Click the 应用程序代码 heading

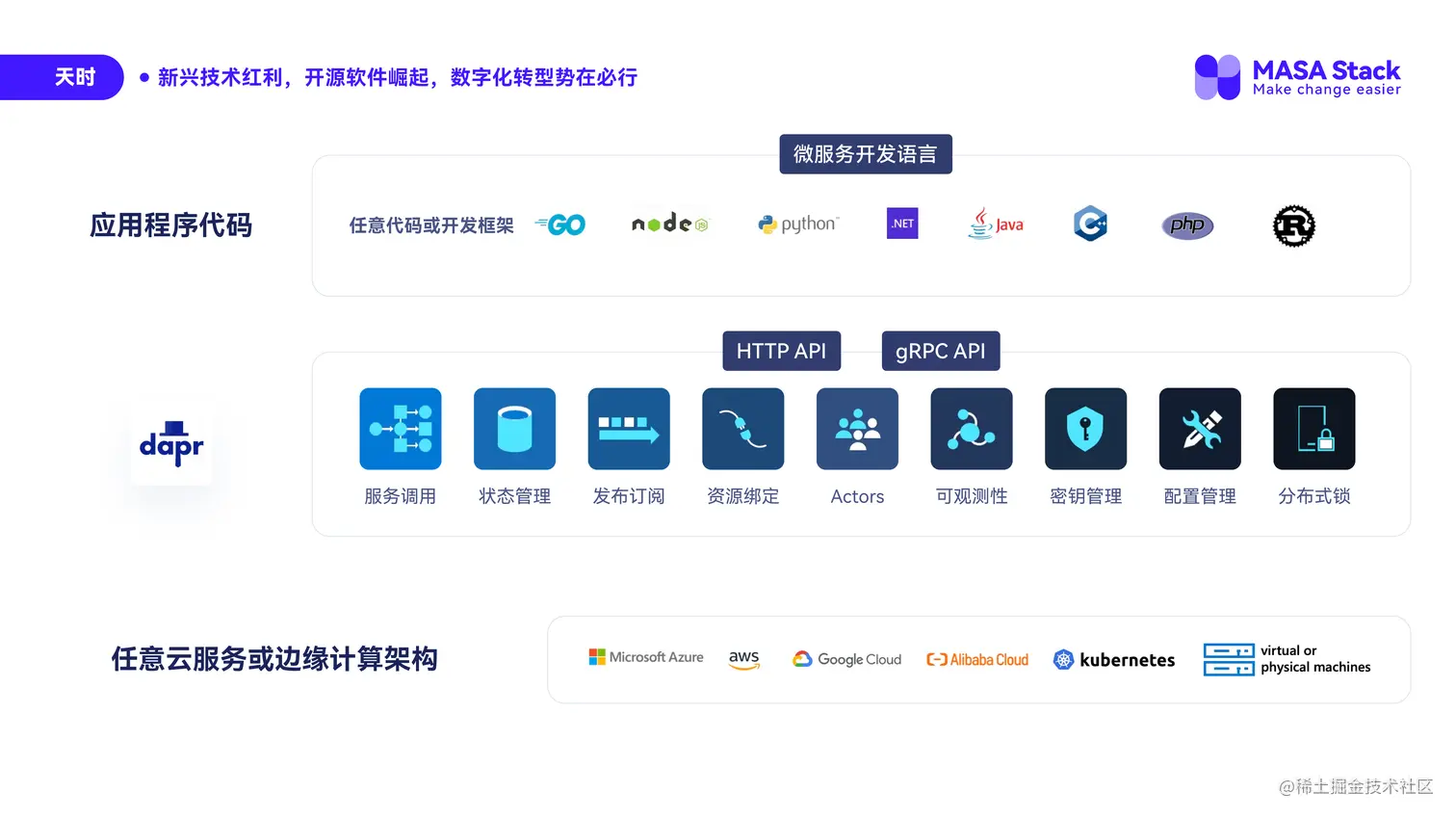(x=171, y=225)
